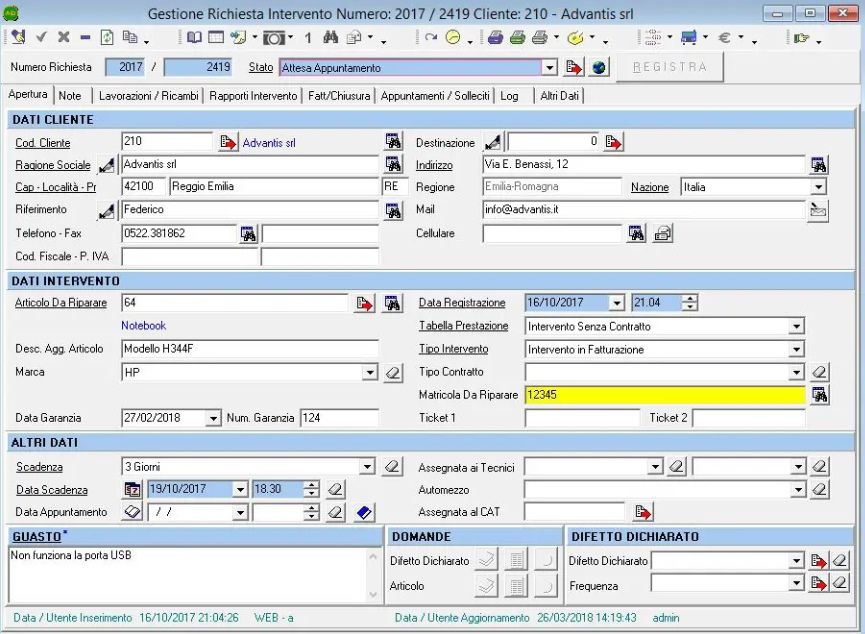Click the GUASTO header link

[x=36, y=537]
